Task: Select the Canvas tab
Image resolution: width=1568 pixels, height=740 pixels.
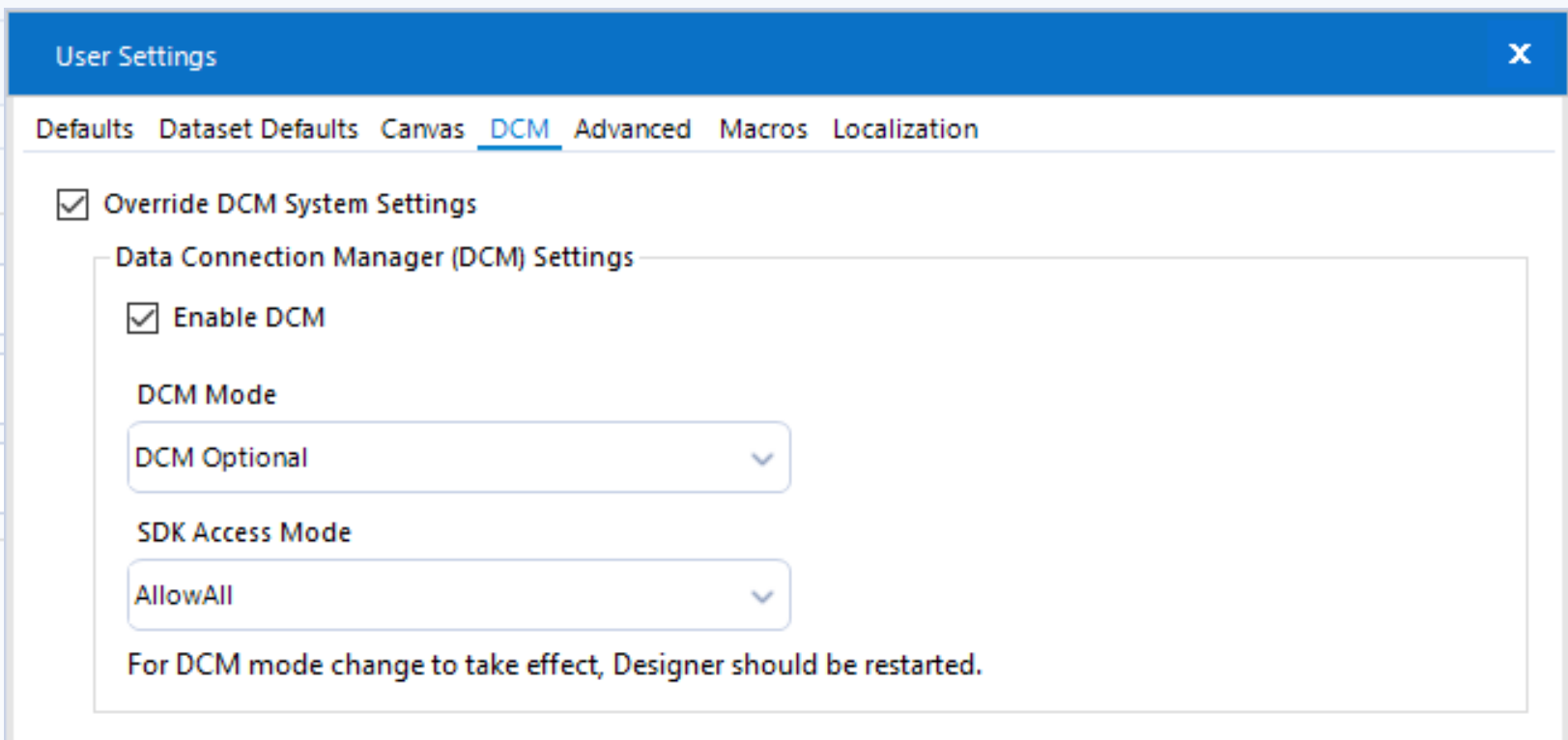Action: [x=422, y=129]
